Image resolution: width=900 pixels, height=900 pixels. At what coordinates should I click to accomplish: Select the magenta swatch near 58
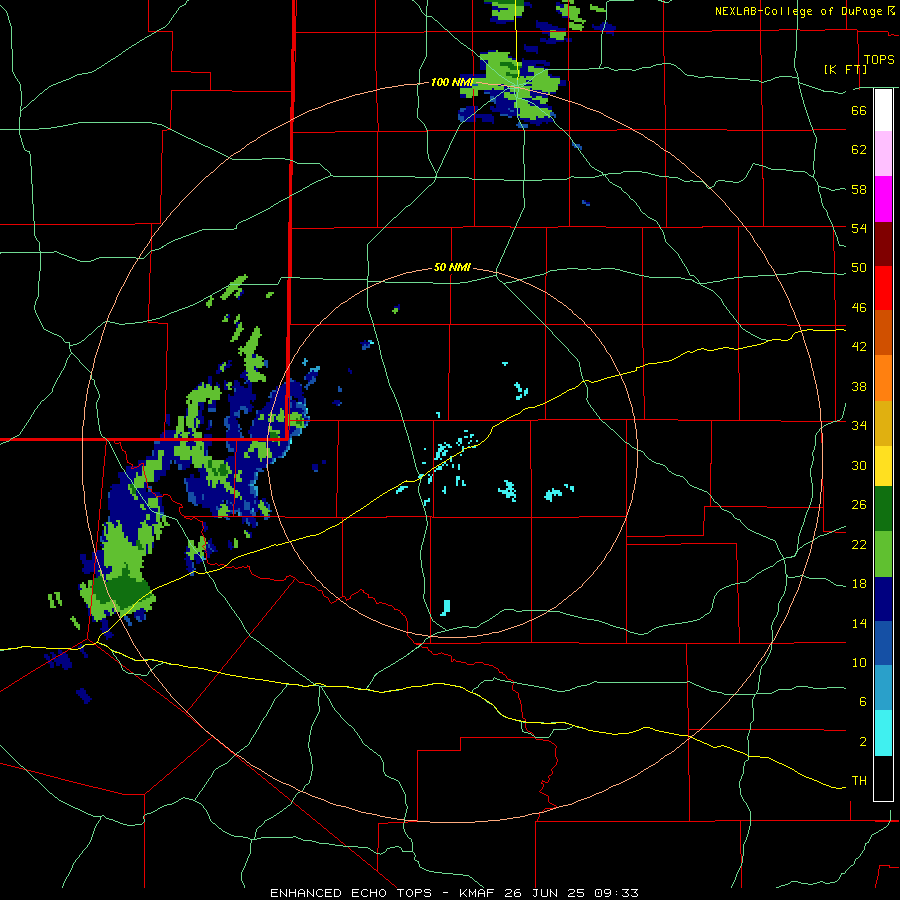(x=883, y=199)
